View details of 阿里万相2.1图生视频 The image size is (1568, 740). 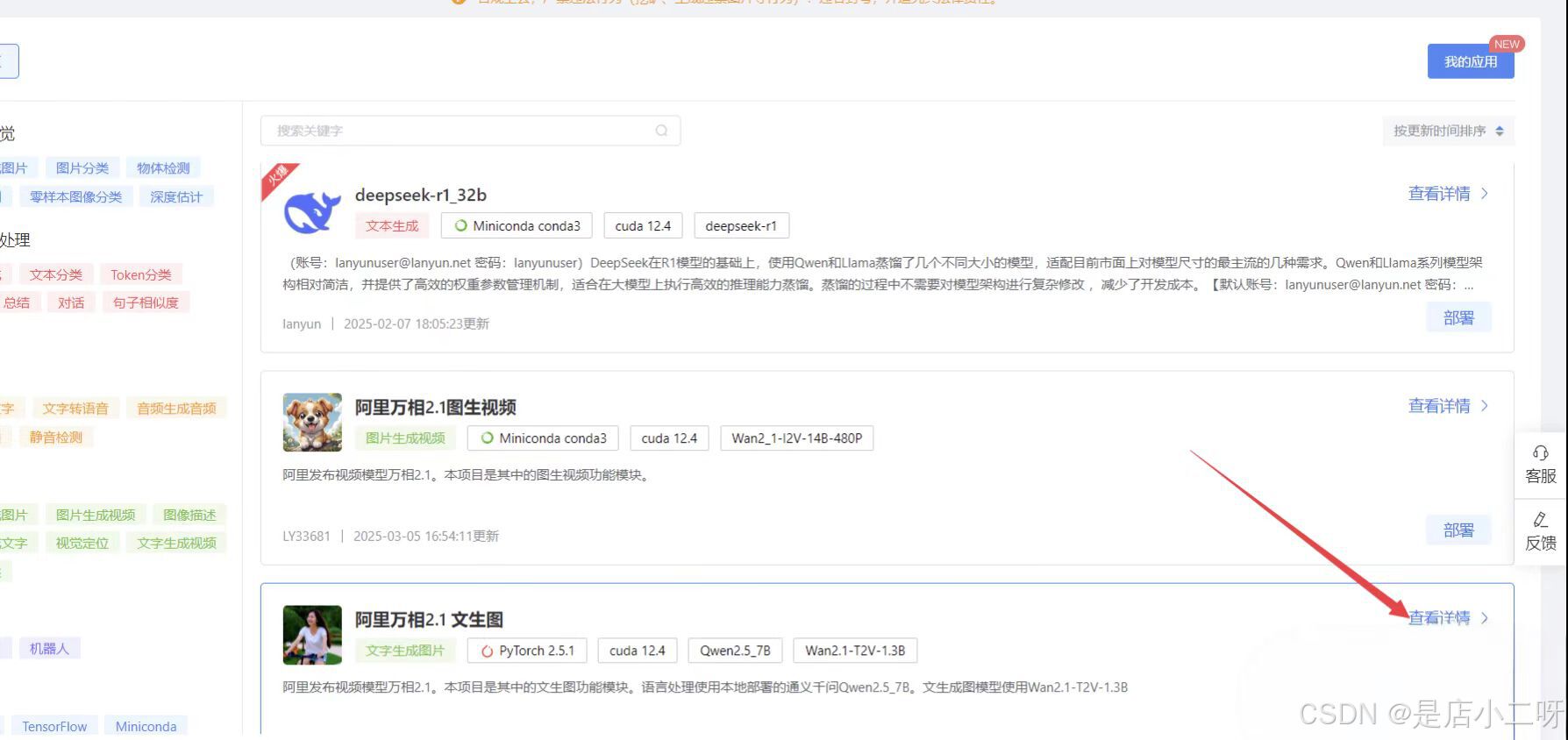point(1448,406)
